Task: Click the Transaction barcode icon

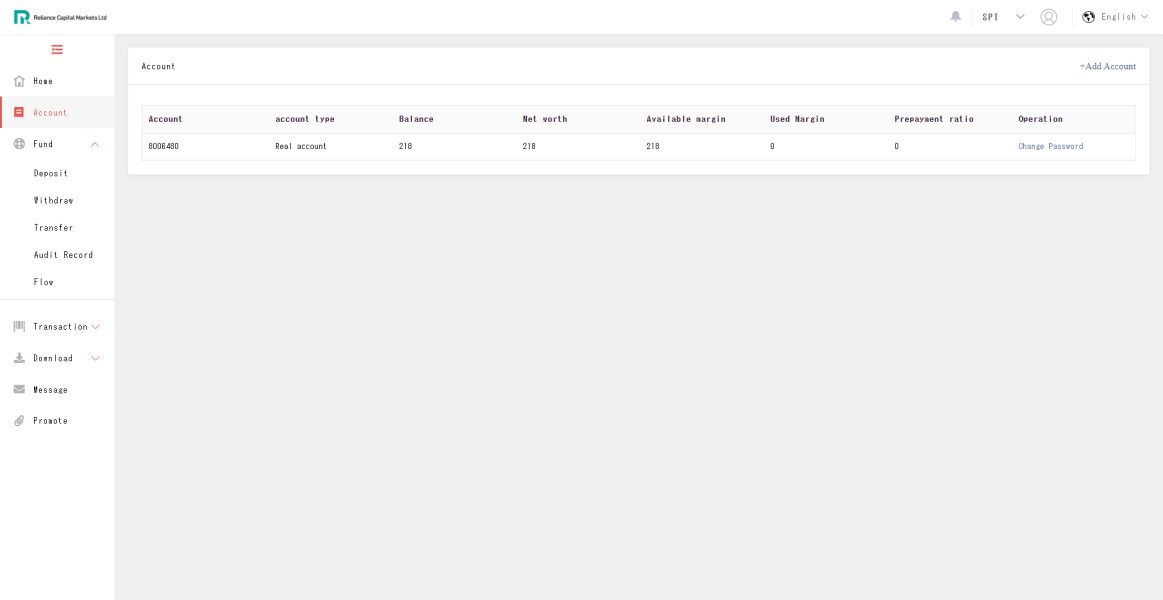Action: coord(19,326)
